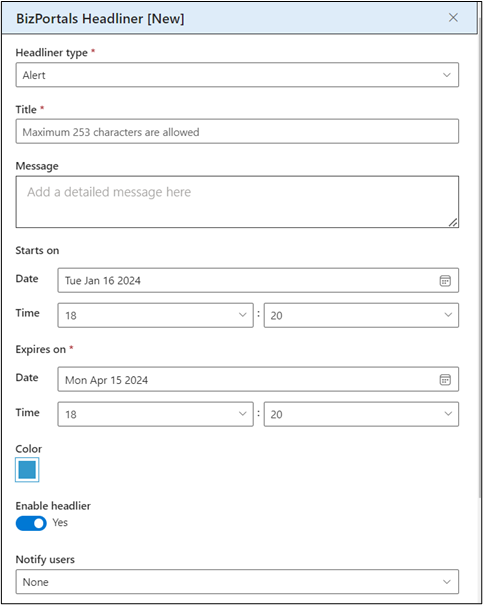This screenshot has width=483, height=605.
Task: Open the Starts on hour dropdown
Action: click(155, 315)
